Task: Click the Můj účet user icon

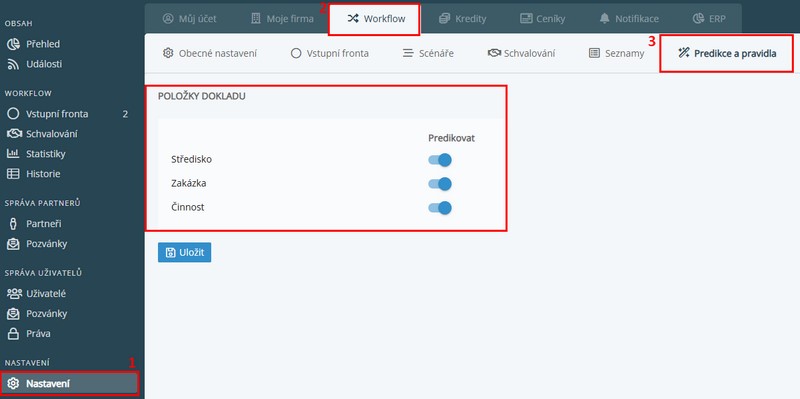Action: point(168,19)
